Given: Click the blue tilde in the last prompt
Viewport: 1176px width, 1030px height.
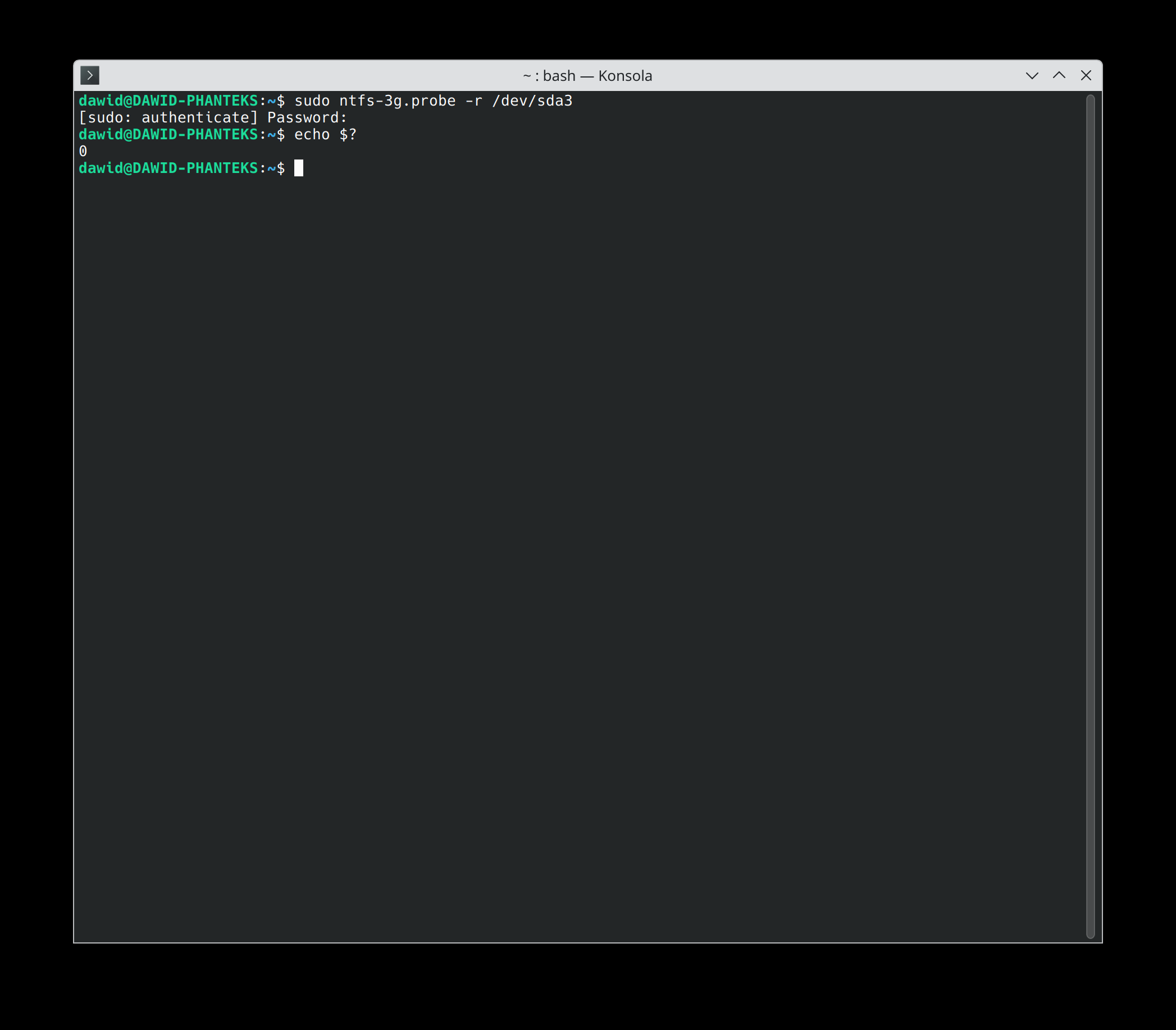Looking at the screenshot, I should [x=271, y=168].
